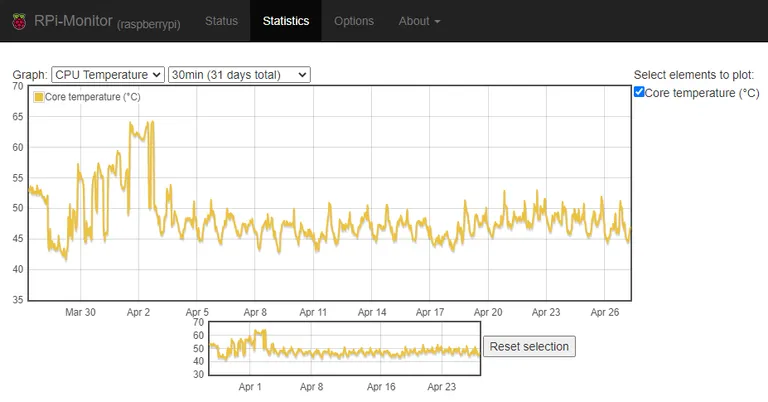Switch to the Status tab
Viewport: 768px width, 402px height.
coord(221,21)
